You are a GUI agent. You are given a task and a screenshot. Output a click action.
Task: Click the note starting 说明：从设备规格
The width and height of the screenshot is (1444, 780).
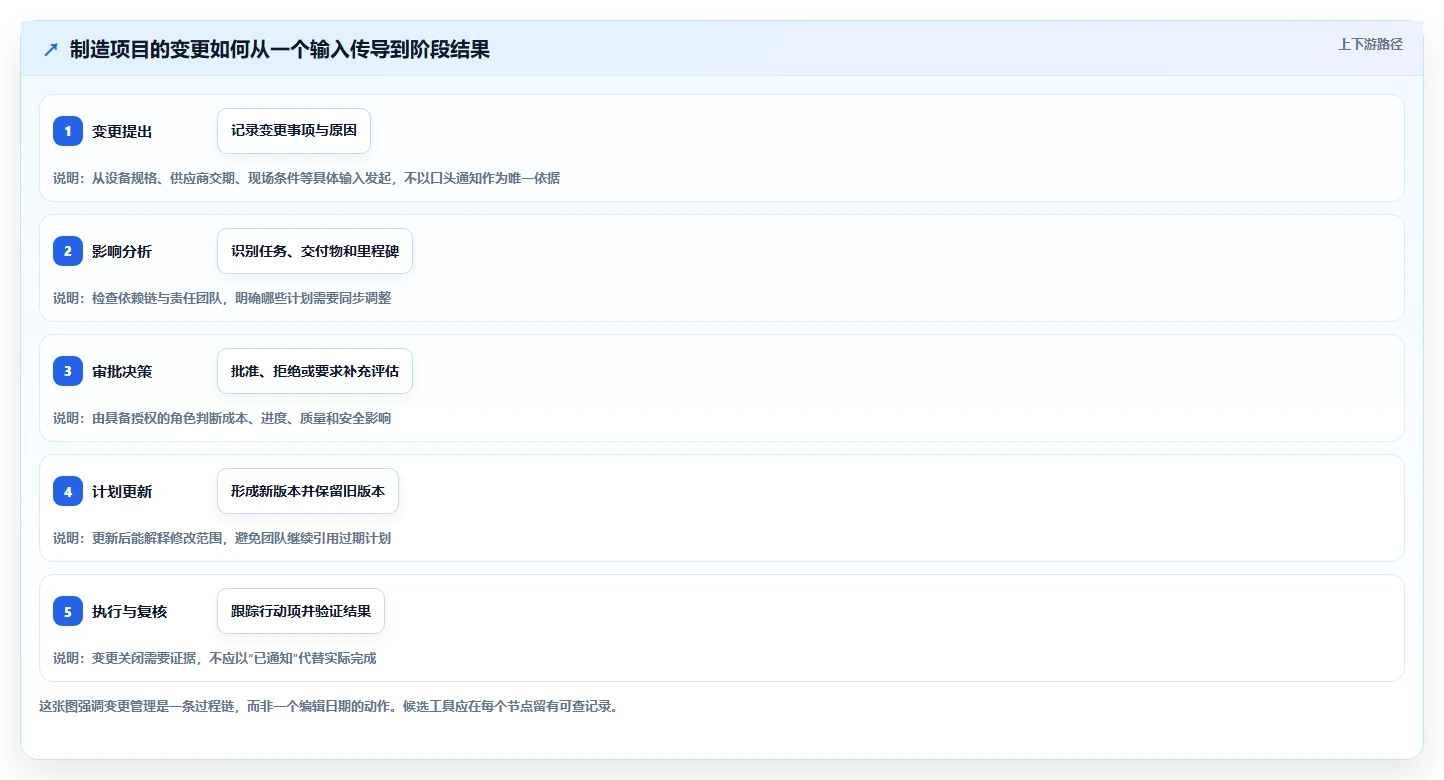306,178
